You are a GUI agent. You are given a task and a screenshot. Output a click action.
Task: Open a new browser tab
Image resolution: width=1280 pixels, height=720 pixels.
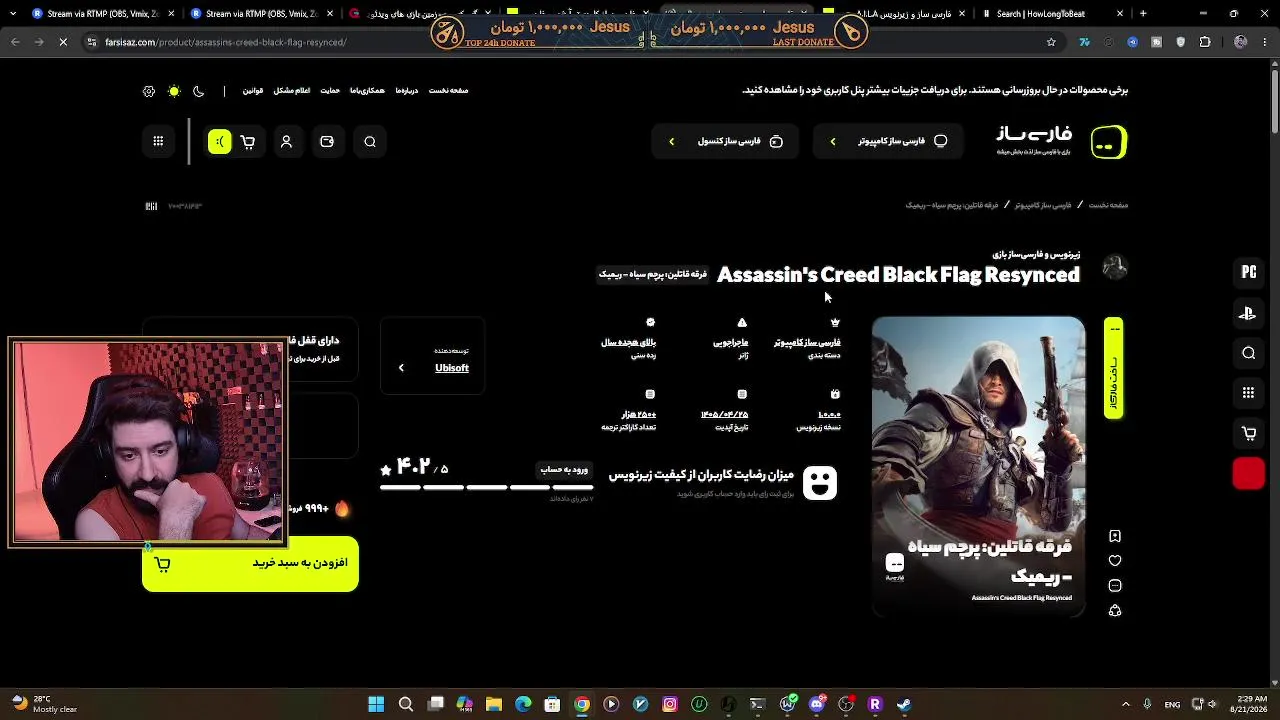click(1143, 14)
